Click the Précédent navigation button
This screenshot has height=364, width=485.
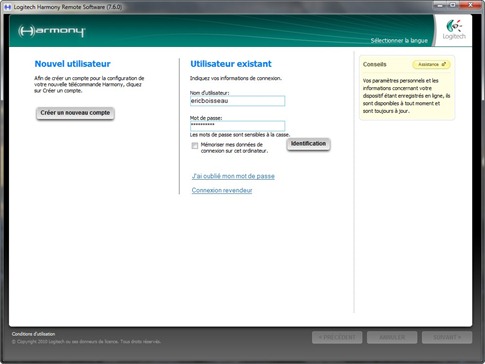(x=337, y=337)
